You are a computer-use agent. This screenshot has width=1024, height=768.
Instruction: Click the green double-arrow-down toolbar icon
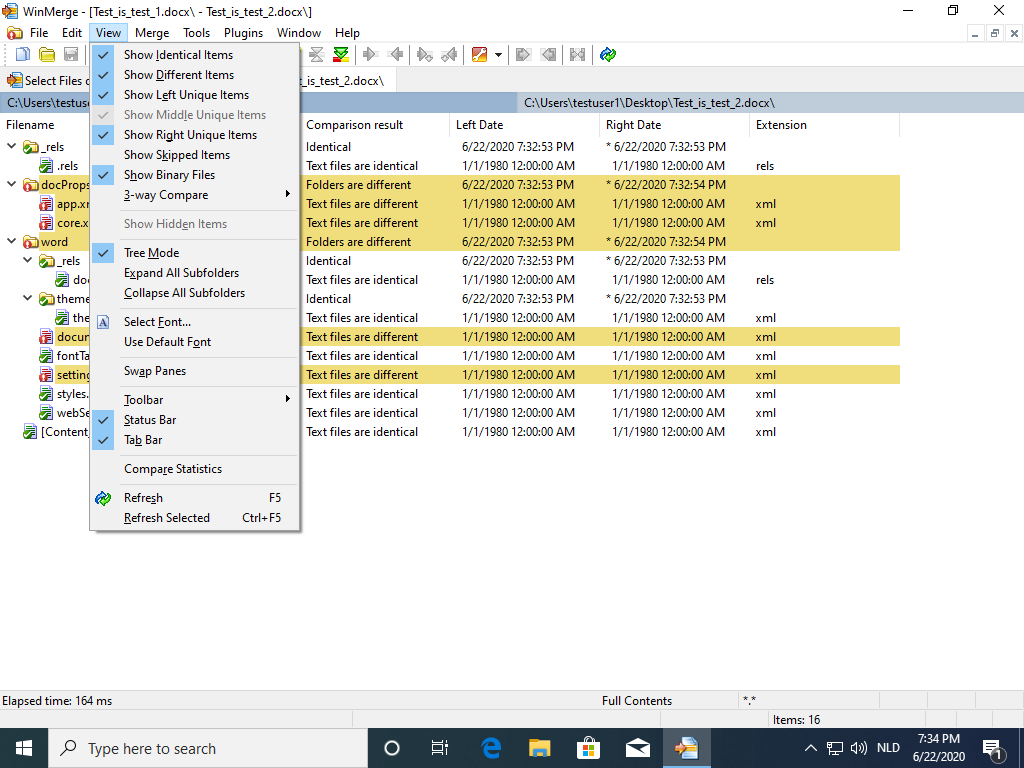pos(340,55)
